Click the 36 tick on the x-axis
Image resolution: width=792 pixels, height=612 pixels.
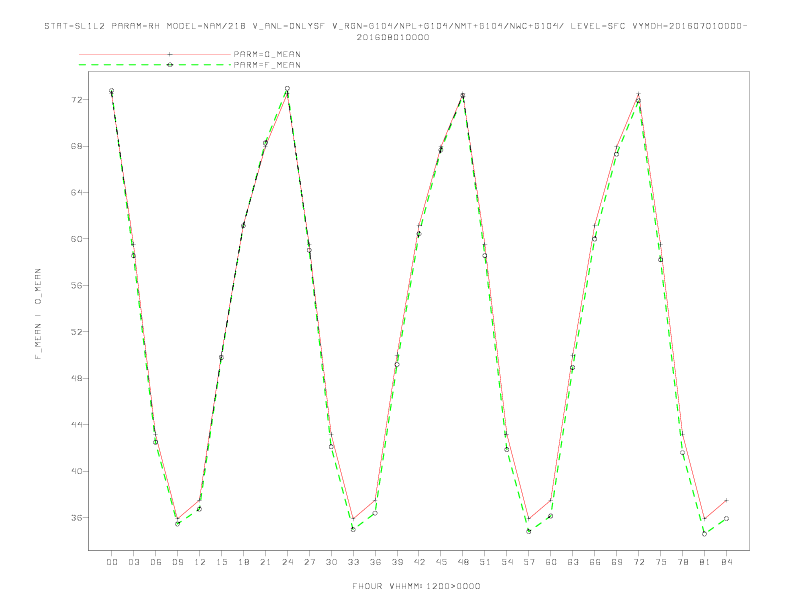[375, 562]
